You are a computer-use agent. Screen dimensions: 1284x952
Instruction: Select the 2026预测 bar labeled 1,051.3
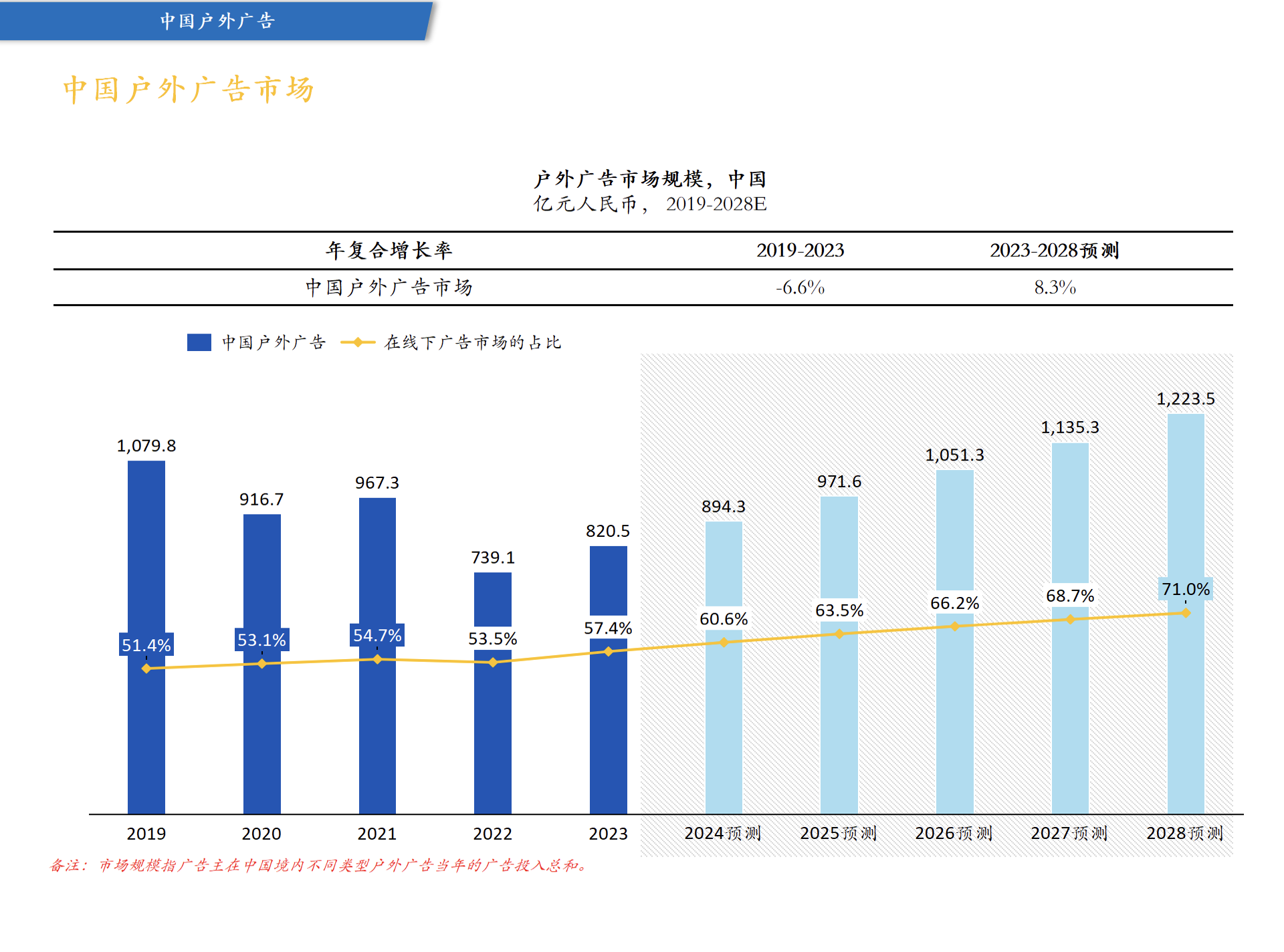[955, 642]
